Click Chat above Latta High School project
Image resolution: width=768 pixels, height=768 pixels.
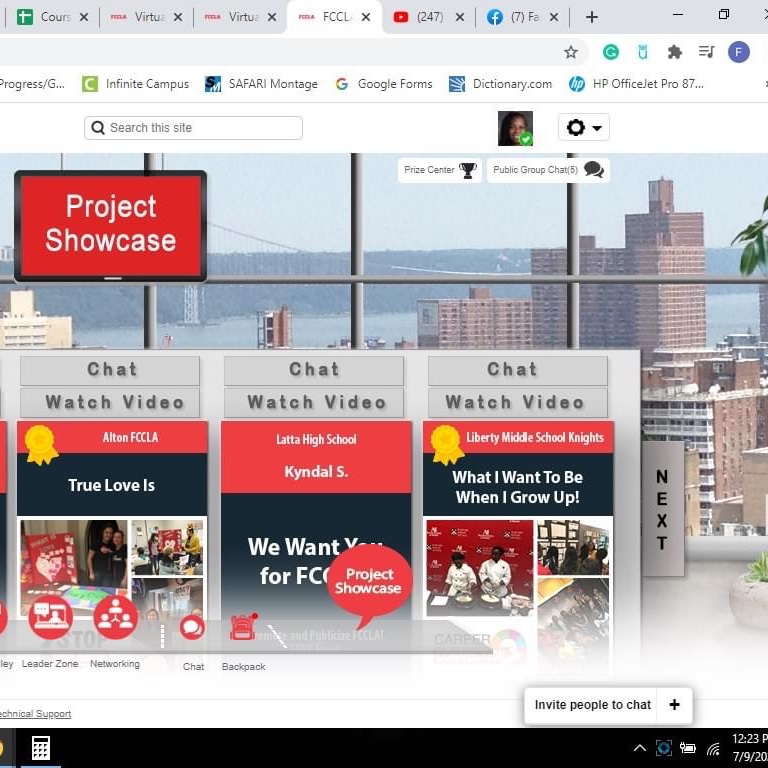(314, 370)
